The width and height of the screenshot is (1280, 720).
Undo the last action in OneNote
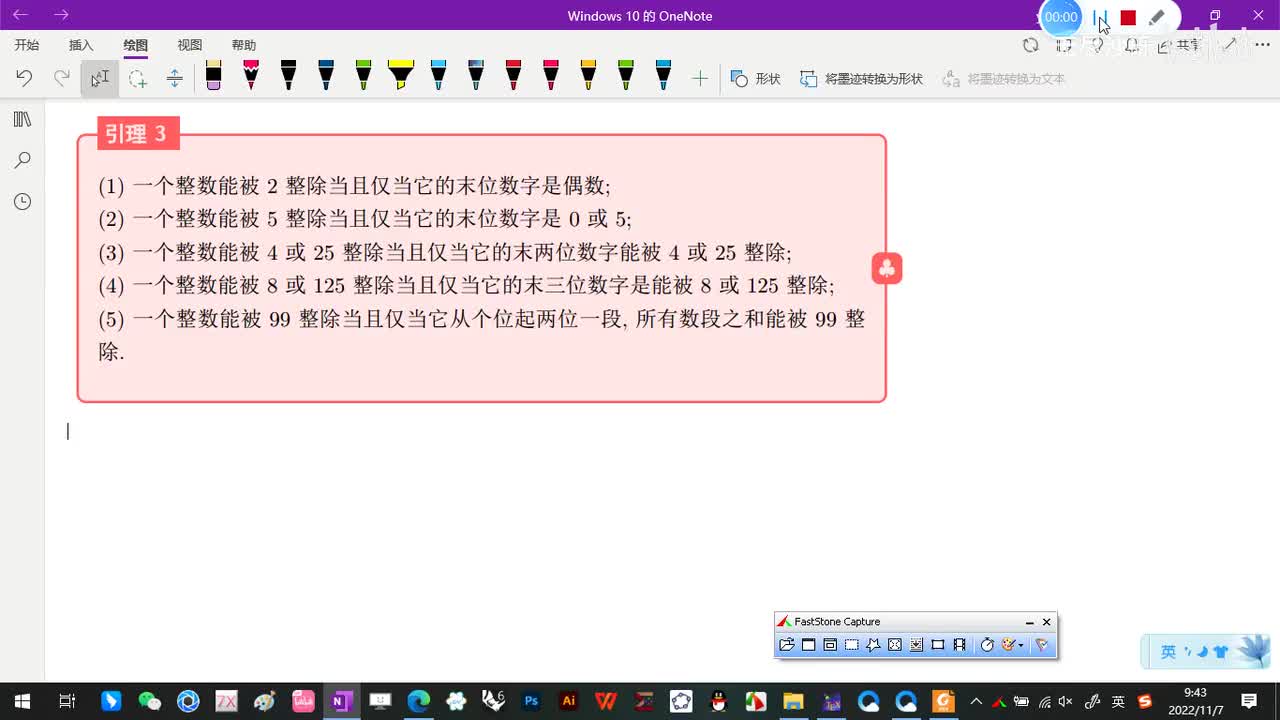coord(24,78)
